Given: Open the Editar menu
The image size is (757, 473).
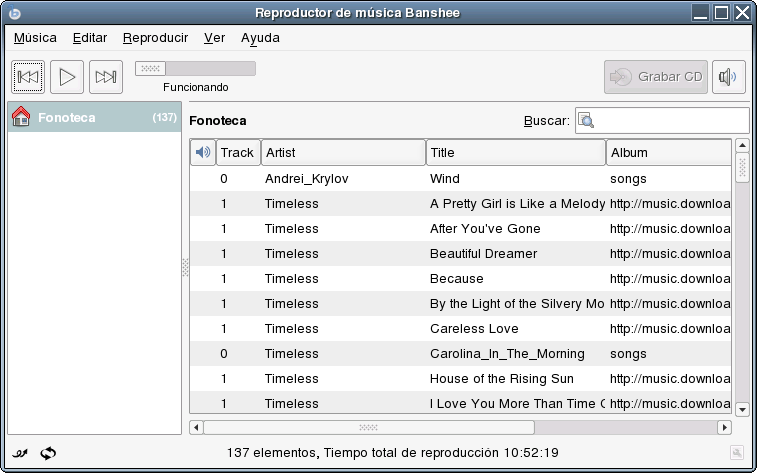Looking at the screenshot, I should [x=90, y=38].
